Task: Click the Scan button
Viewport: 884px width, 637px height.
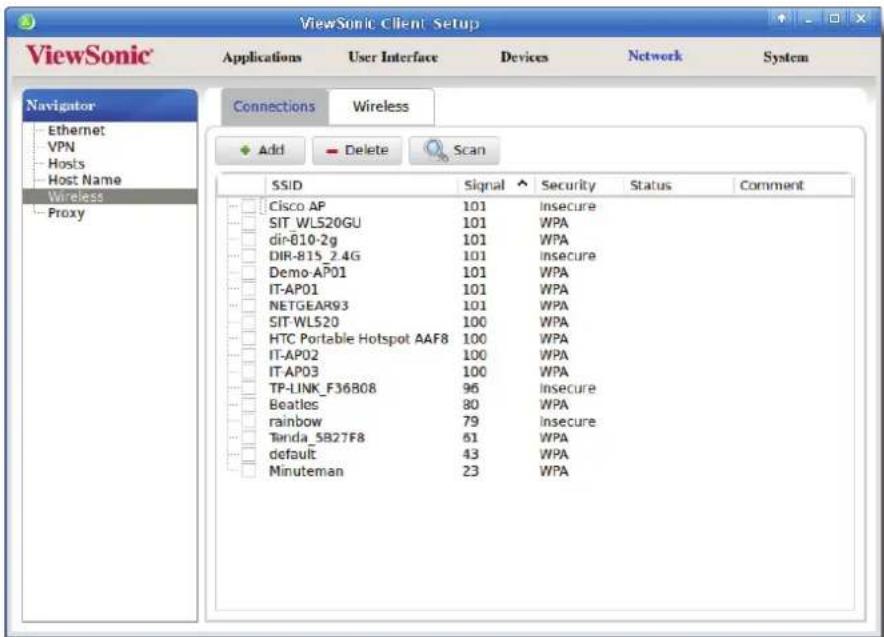Action: pyautogui.click(x=454, y=151)
